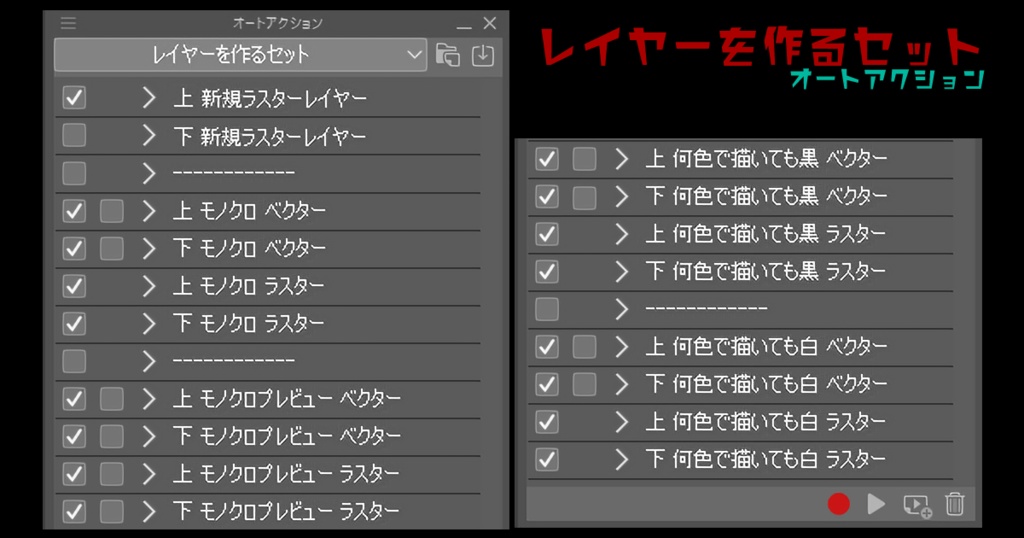Select the 上 何色で描いても白 ベクター action row
This screenshot has width=1024, height=538.
tap(741, 347)
